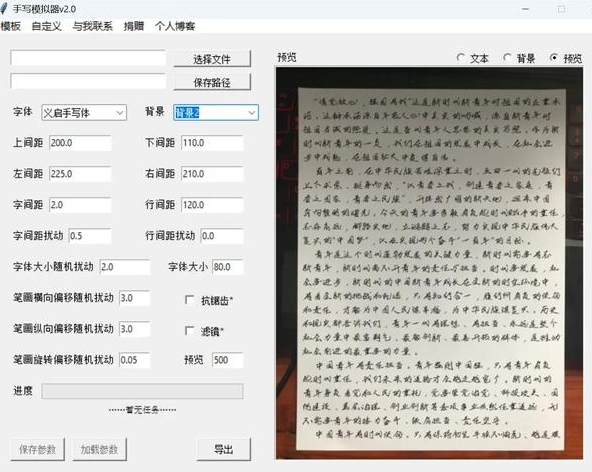Open the 模板 menu

coord(11,26)
